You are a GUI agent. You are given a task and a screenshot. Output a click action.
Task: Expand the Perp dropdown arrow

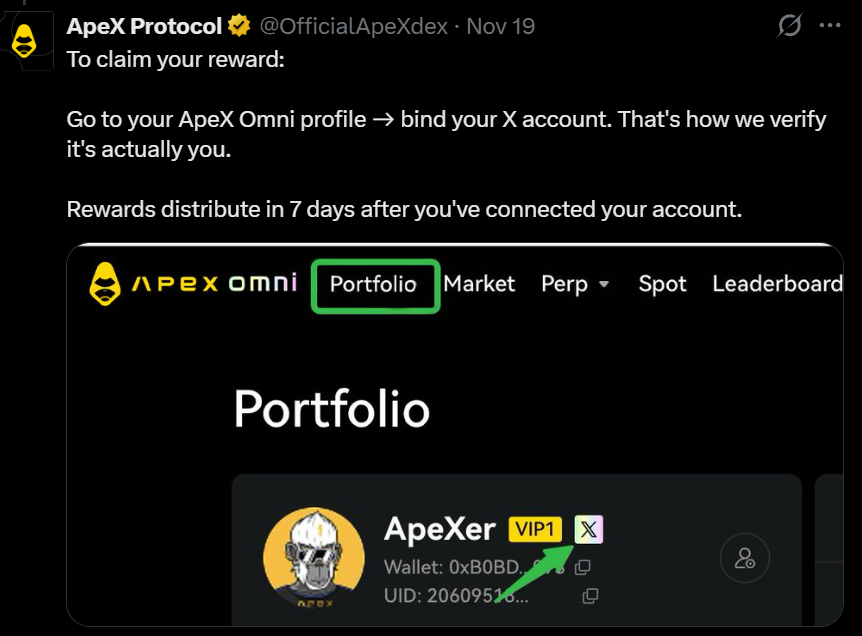point(604,285)
